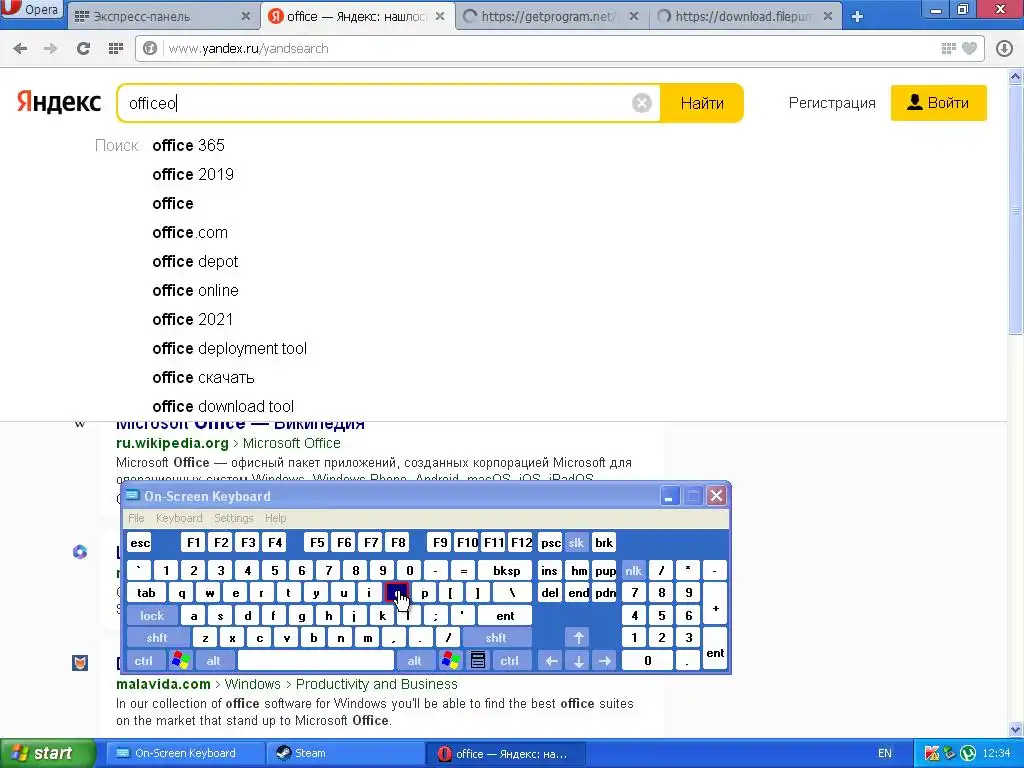Toggle left 'alt' key on On-Screen Keyboard
Screen dimensions: 1024x768
[214, 661]
